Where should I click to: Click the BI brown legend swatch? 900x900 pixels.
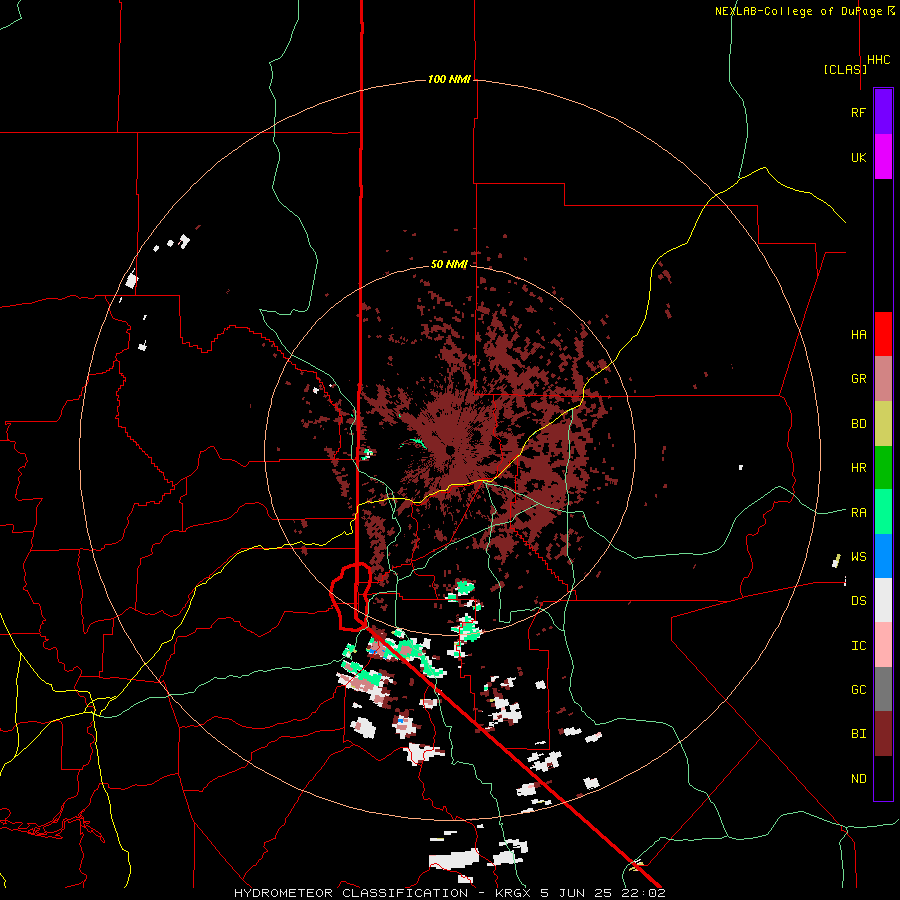pos(883,734)
